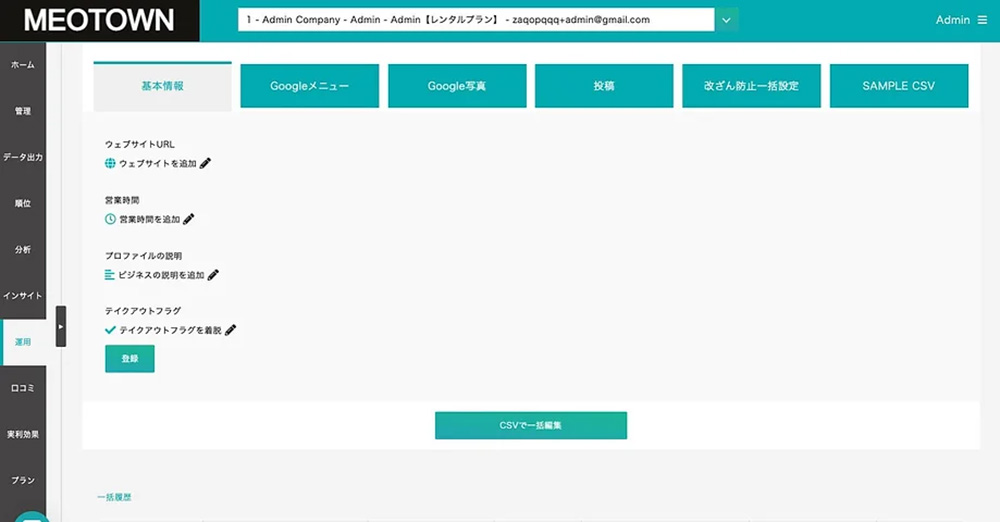Expand the account selector dropdown arrow

(x=726, y=20)
